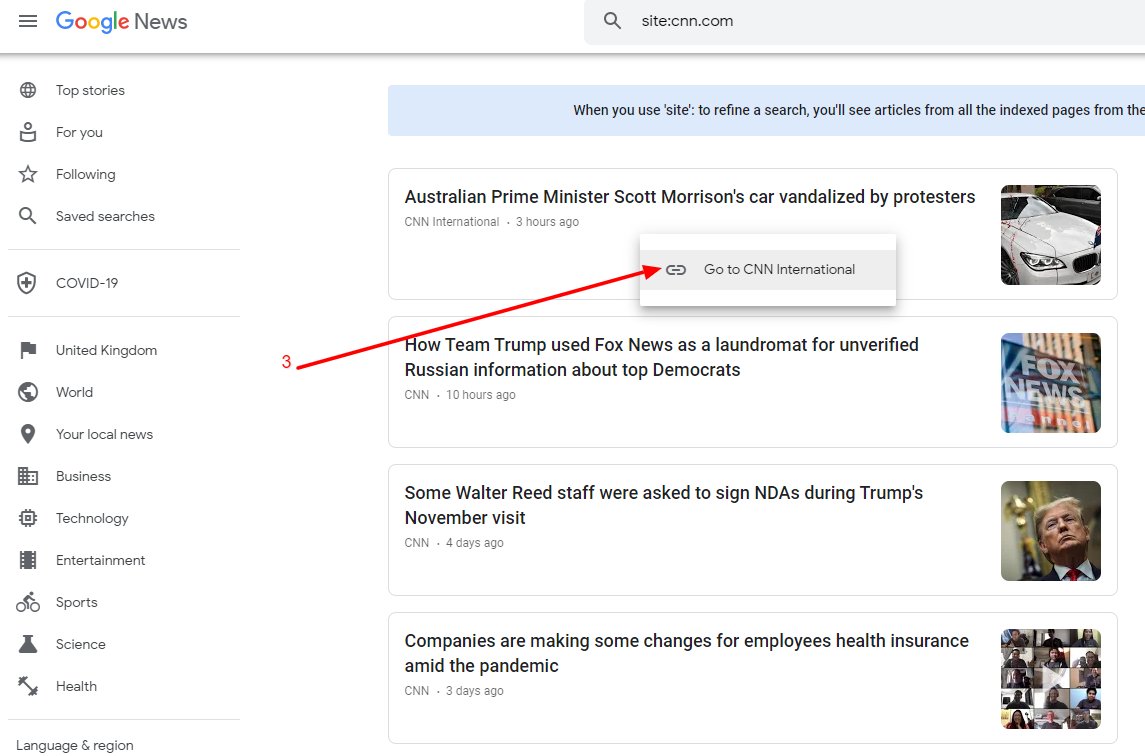Open Scott Morrison's car vandalized headline

click(x=690, y=196)
